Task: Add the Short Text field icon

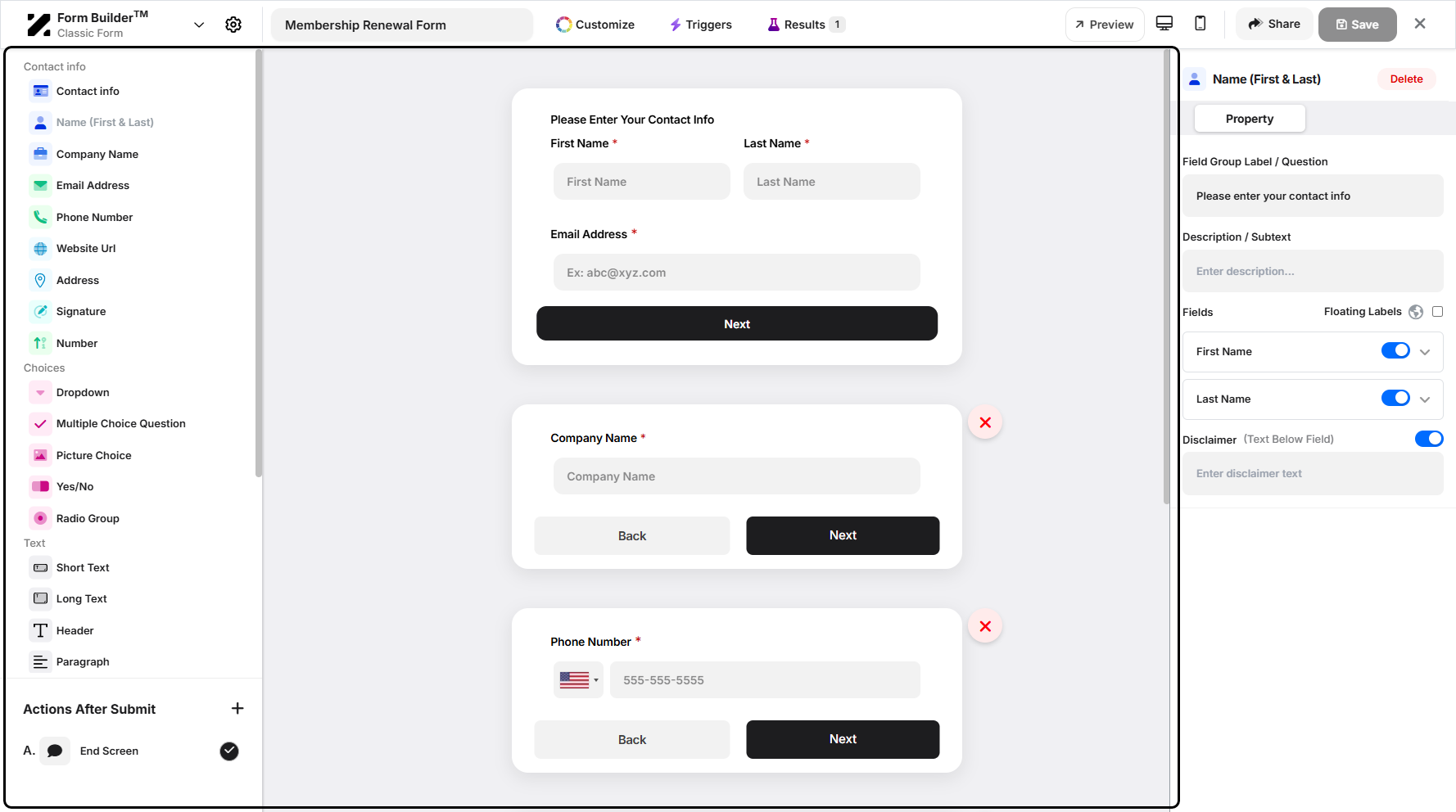Action: [x=40, y=567]
